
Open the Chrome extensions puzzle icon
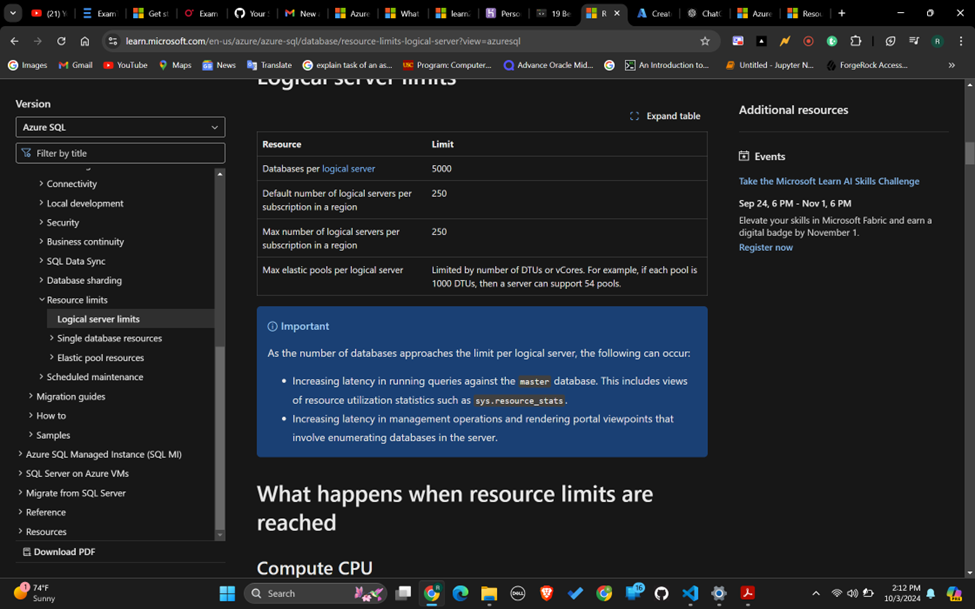[856, 41]
